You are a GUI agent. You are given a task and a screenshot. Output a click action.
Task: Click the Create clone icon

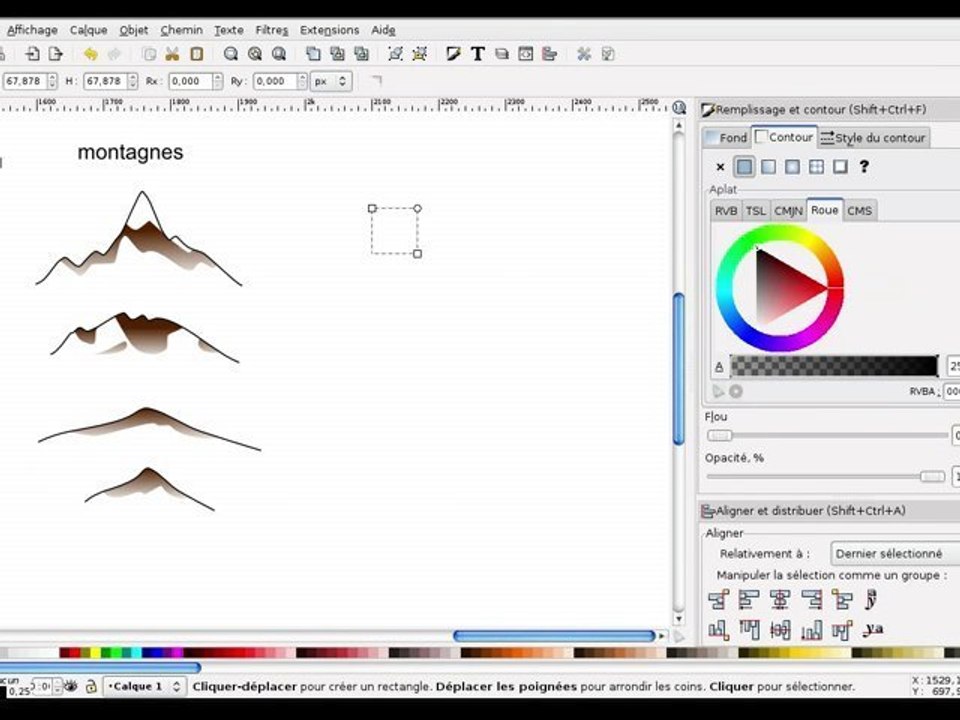(x=337, y=54)
